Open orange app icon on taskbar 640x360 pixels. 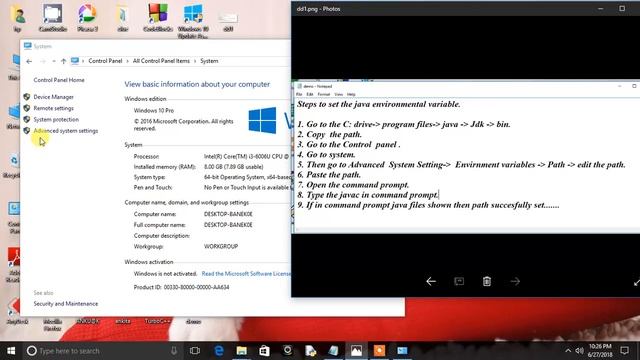(379, 351)
